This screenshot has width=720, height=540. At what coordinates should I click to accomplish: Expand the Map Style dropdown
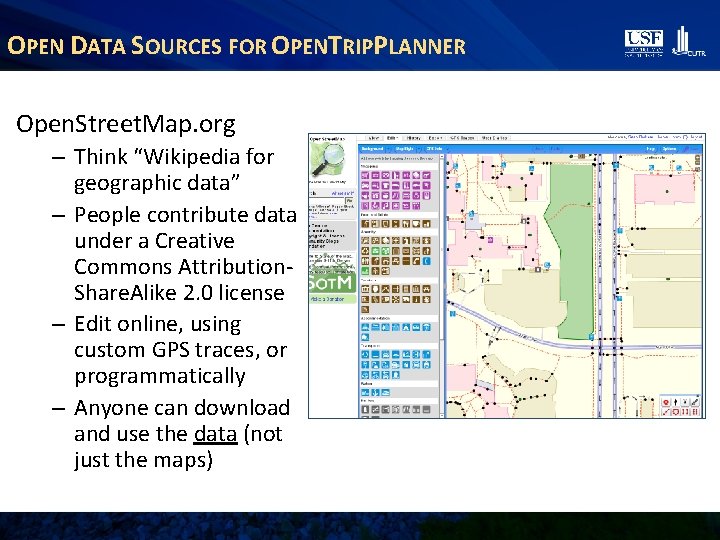[406, 149]
